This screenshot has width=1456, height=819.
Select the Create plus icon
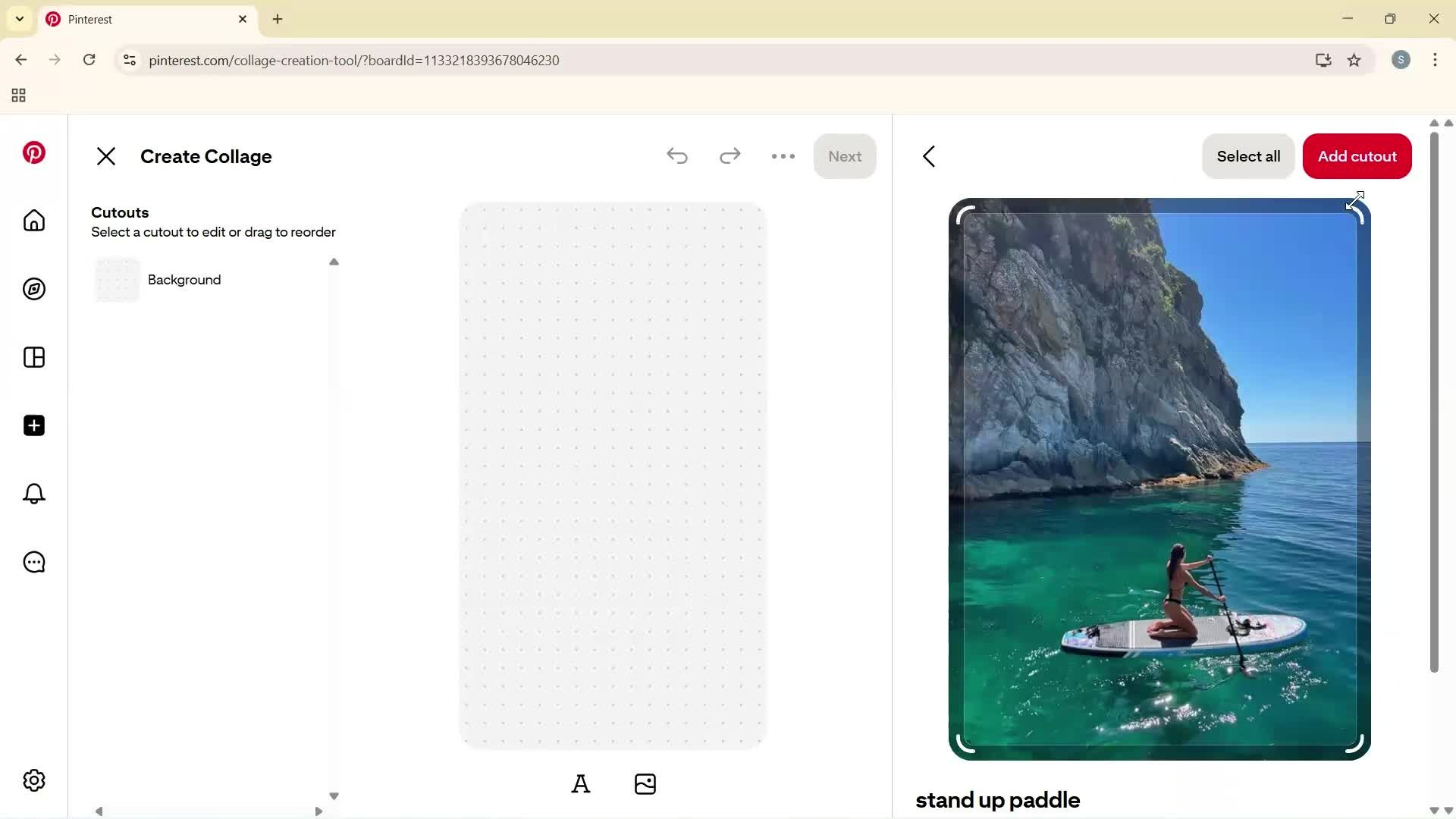(33, 425)
